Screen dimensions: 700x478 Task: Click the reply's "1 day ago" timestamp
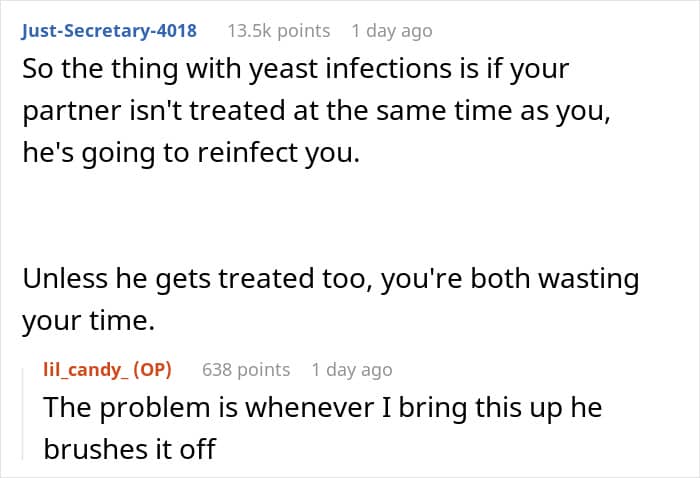point(352,369)
